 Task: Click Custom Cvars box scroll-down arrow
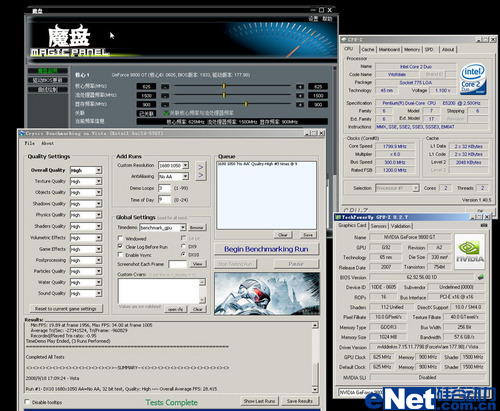coord(202,300)
